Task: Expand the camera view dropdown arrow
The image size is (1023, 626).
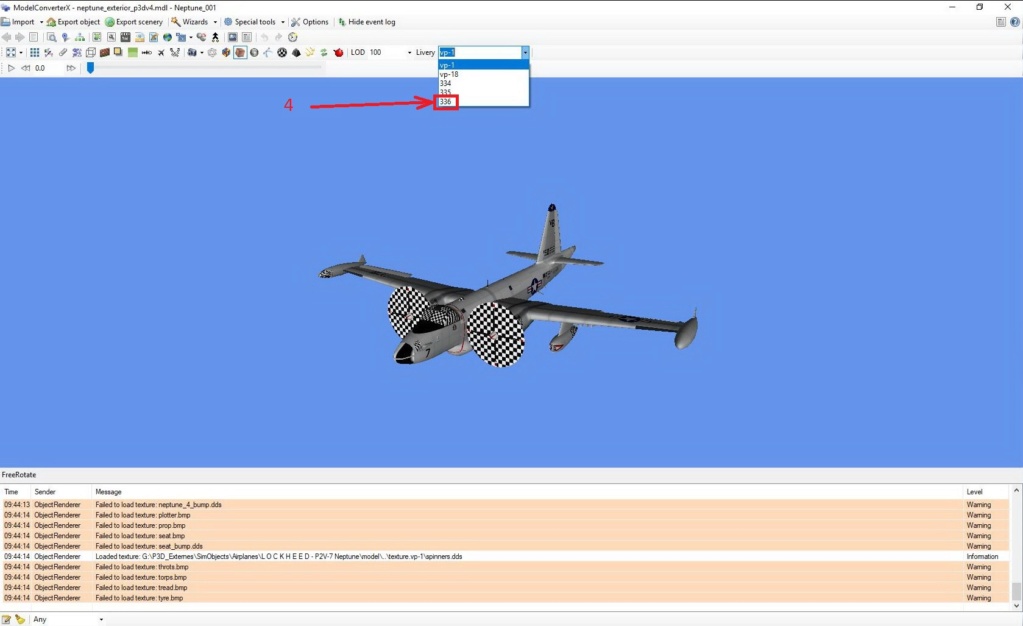Action: point(202,52)
